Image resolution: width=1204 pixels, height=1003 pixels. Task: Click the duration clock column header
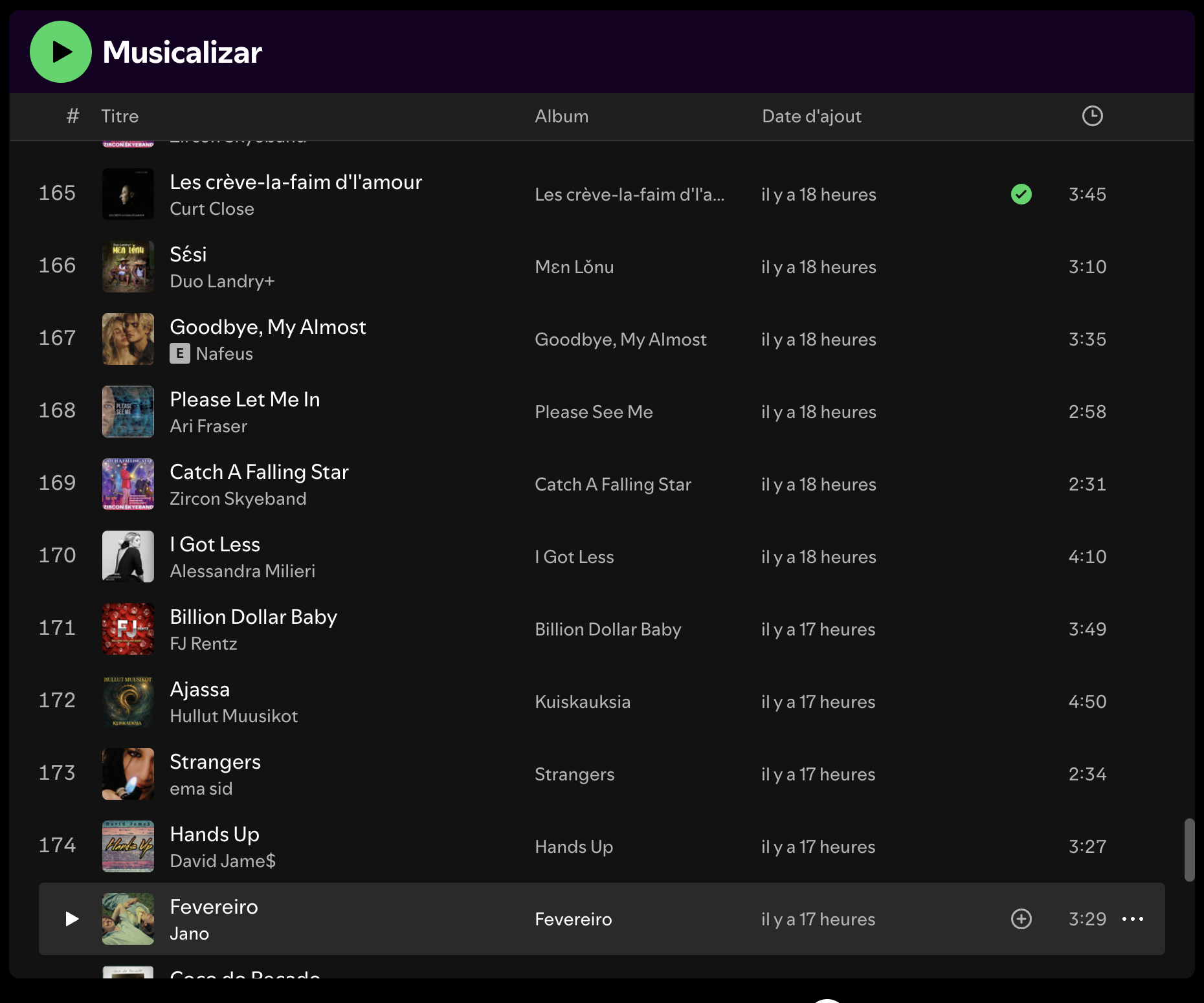click(x=1092, y=116)
